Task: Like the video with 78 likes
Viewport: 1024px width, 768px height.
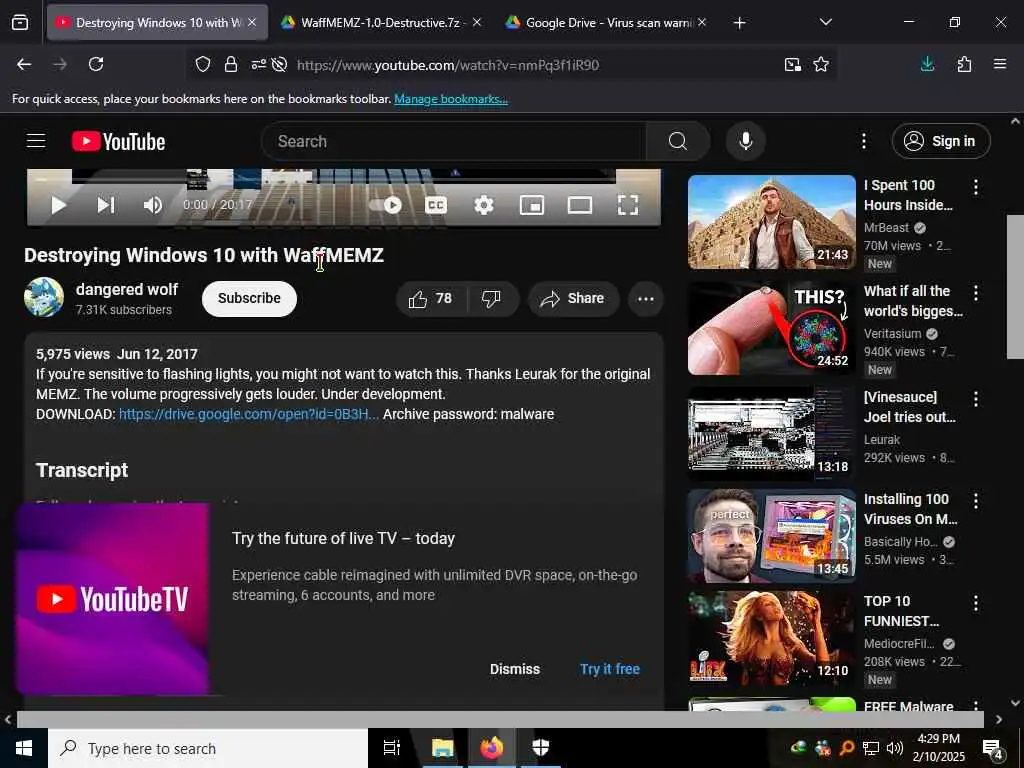Action: 431,299
